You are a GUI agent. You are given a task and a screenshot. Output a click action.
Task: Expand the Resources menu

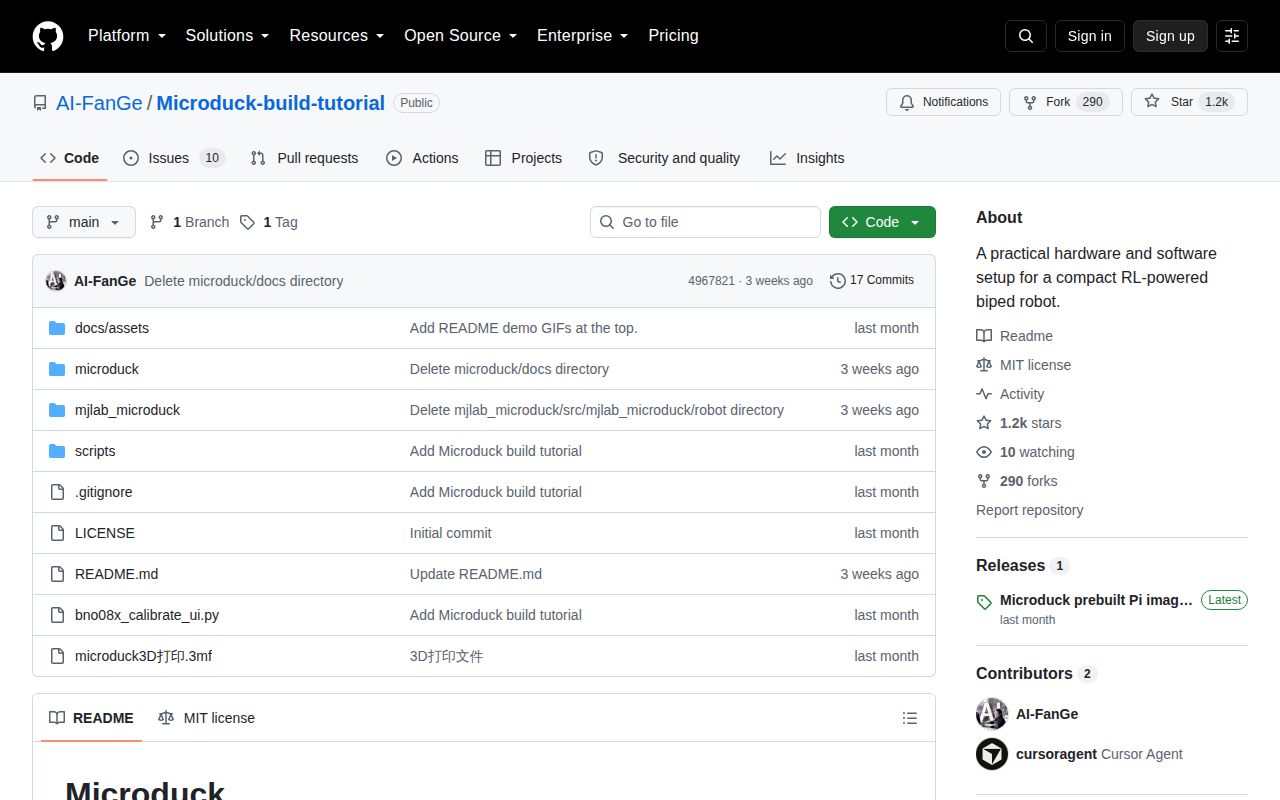point(337,36)
